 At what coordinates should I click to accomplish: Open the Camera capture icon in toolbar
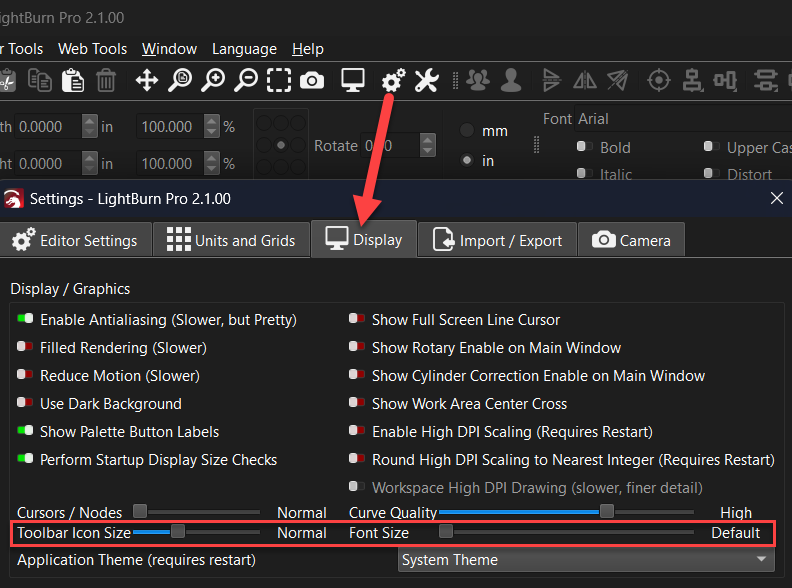coord(312,80)
